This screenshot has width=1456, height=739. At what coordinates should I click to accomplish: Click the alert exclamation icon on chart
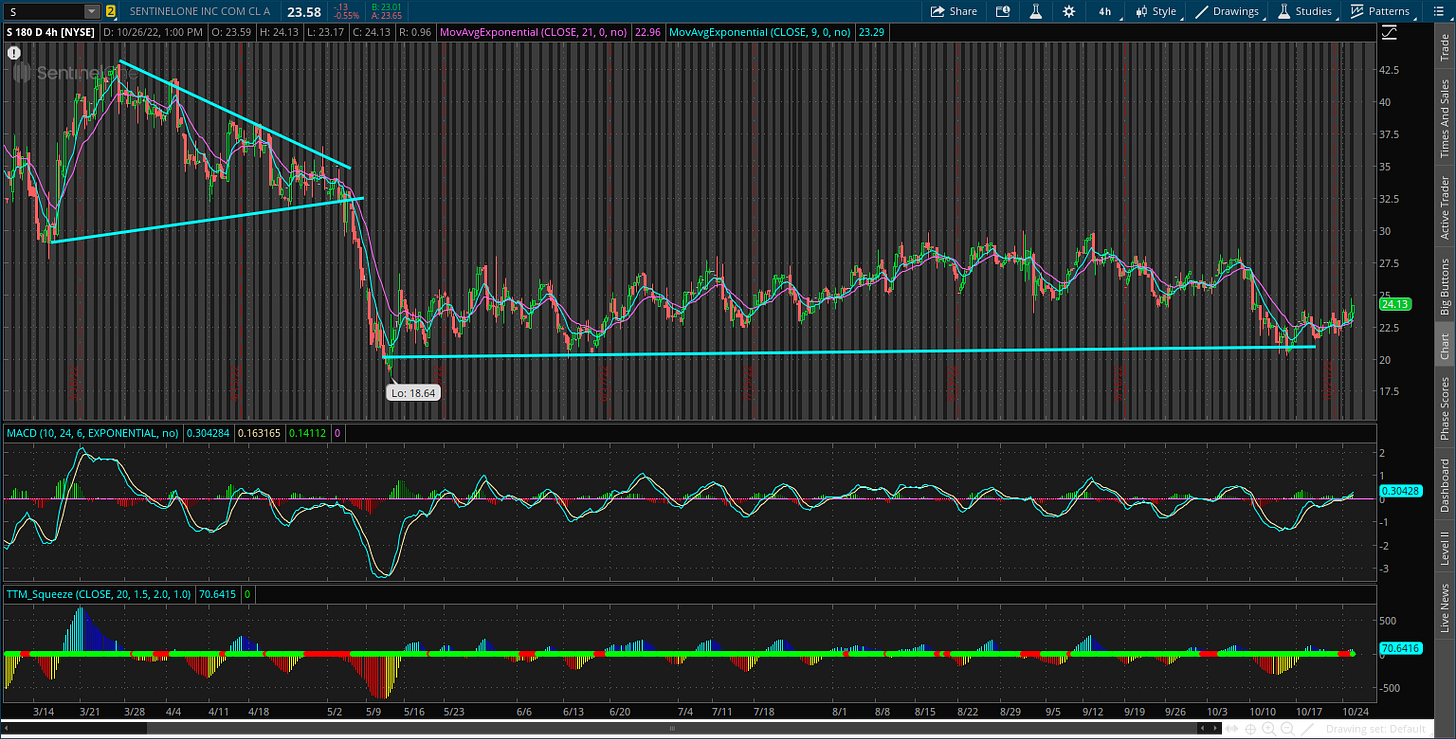point(14,52)
